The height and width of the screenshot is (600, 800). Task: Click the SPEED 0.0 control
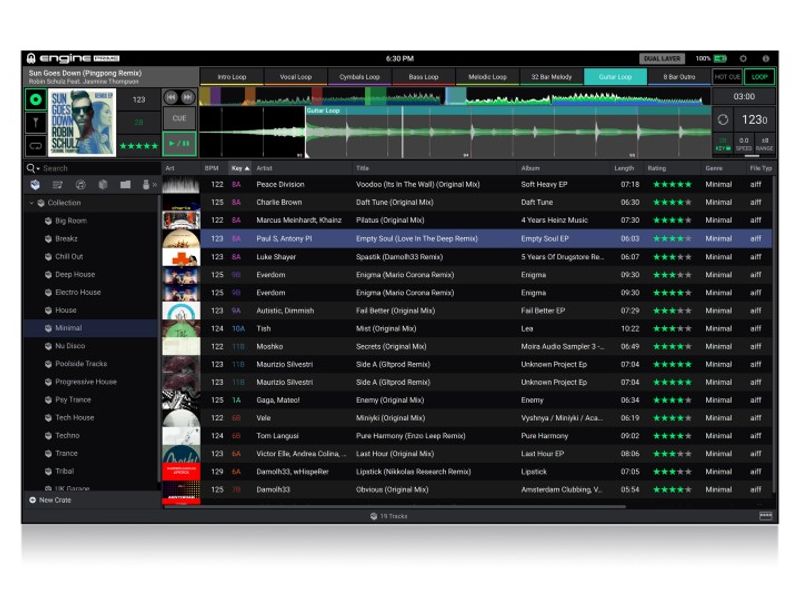click(744, 144)
